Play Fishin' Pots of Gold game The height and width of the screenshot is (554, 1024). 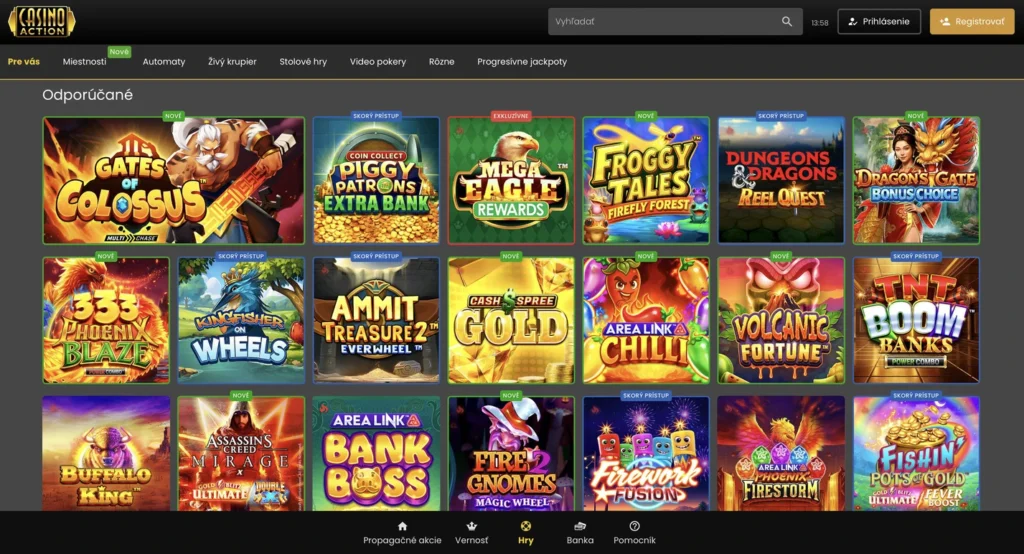916,453
